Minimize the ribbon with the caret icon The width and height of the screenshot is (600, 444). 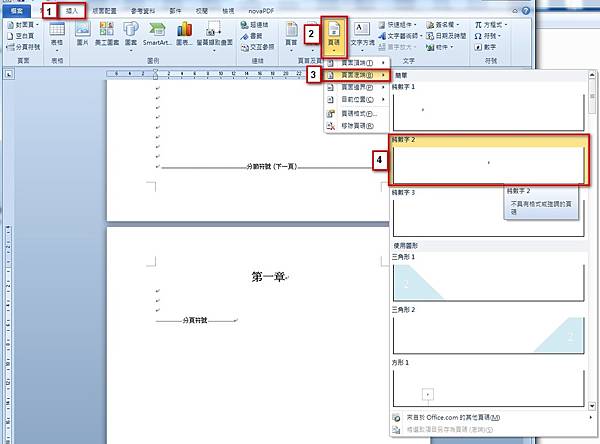coord(515,11)
